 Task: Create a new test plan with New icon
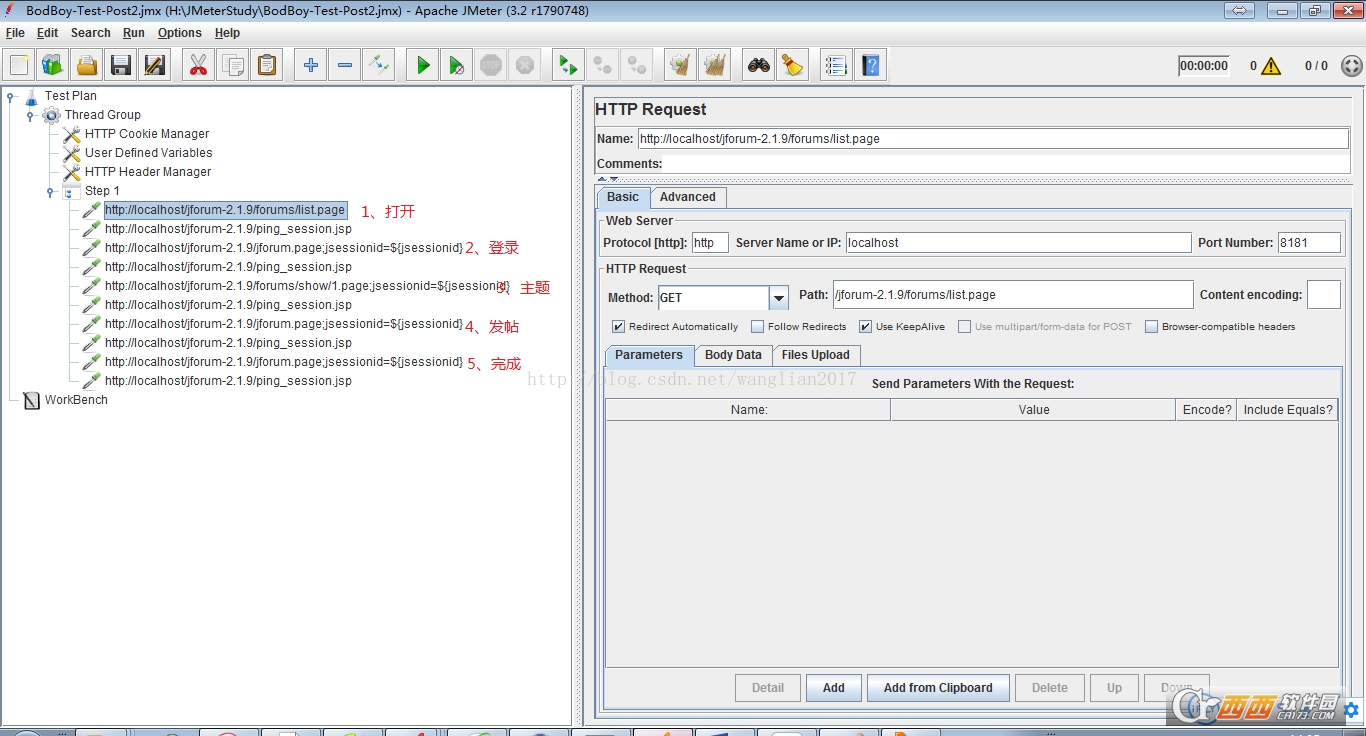pos(19,66)
